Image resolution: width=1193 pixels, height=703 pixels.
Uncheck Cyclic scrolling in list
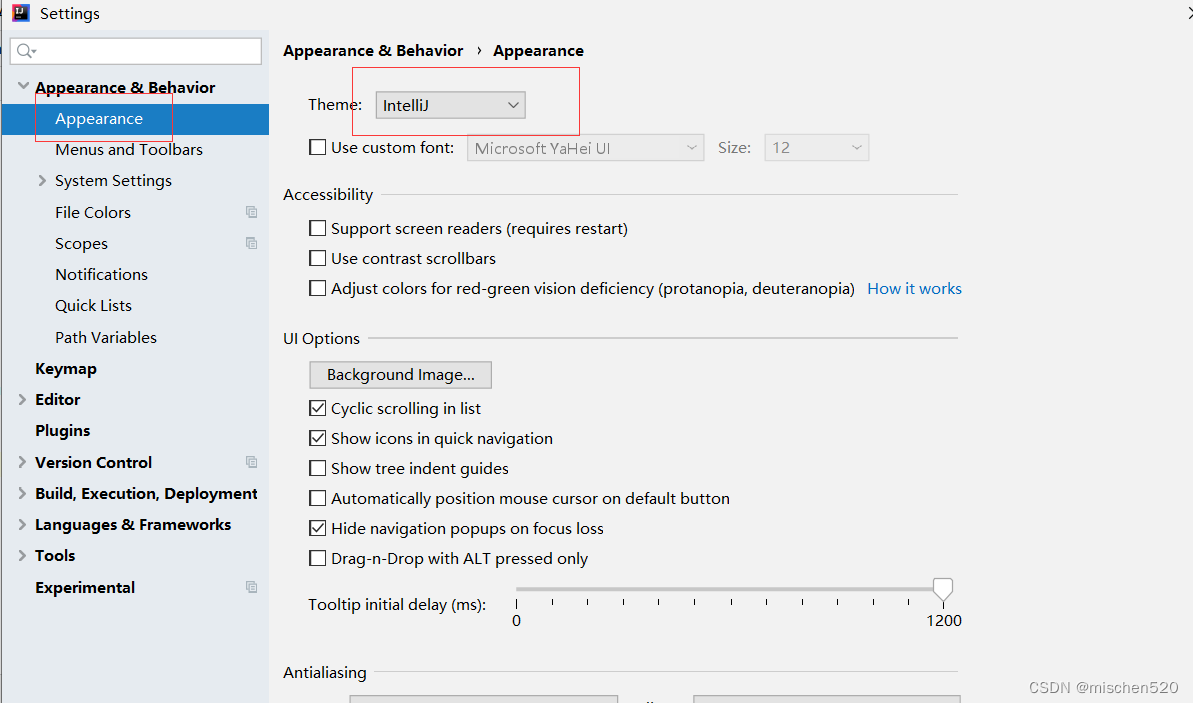point(317,409)
